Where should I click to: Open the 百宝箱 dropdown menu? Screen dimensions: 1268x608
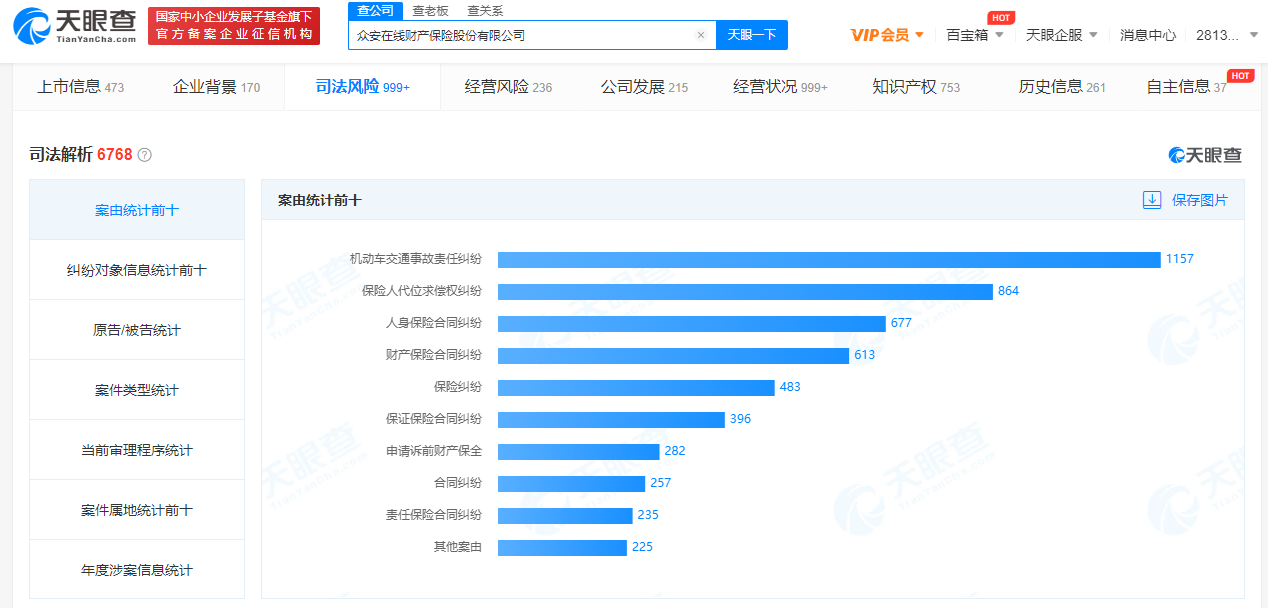(x=975, y=35)
